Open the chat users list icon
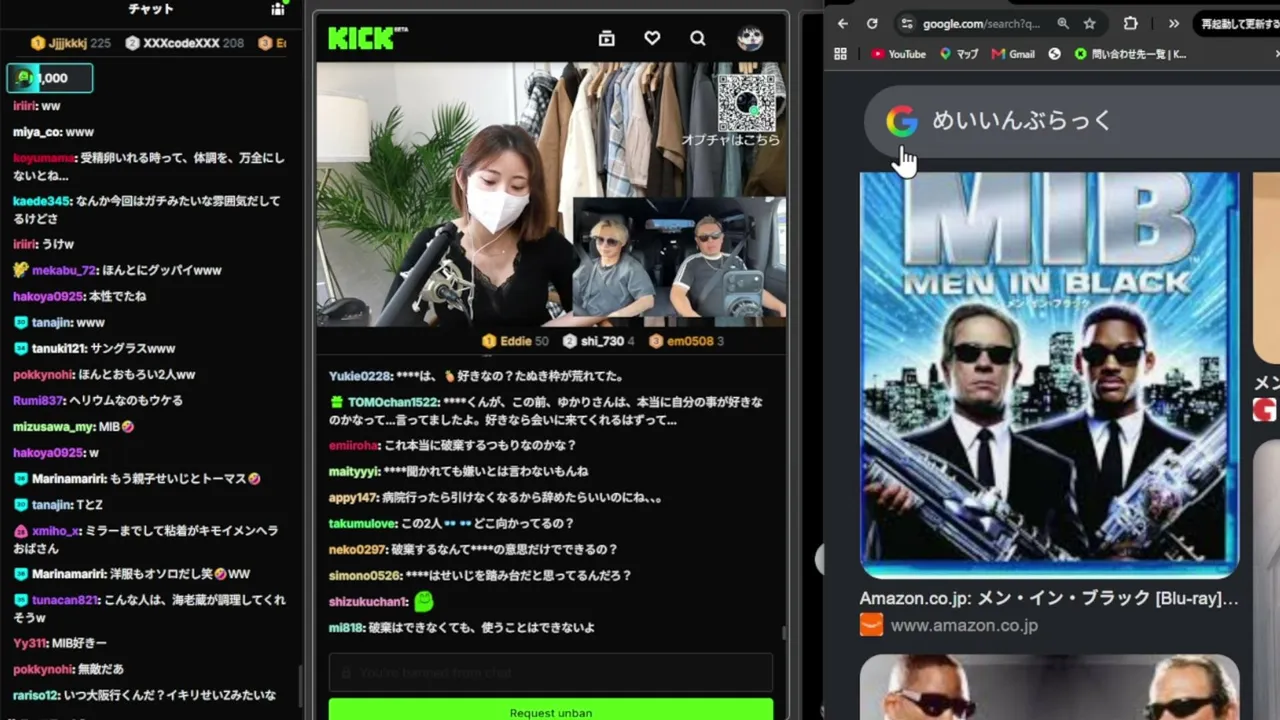The image size is (1280, 720). tap(278, 9)
